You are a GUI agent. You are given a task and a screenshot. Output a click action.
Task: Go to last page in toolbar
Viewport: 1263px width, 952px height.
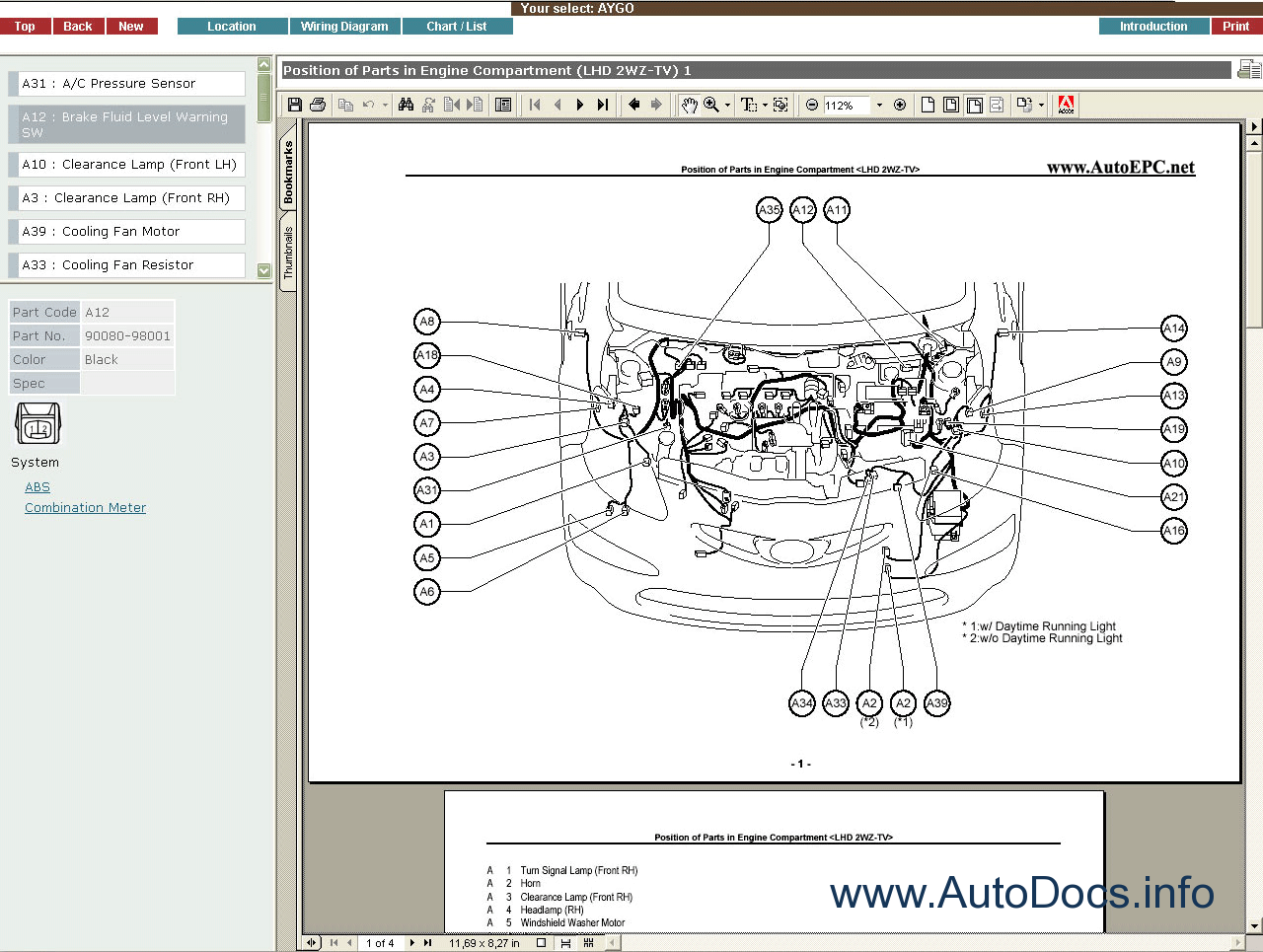coord(603,105)
